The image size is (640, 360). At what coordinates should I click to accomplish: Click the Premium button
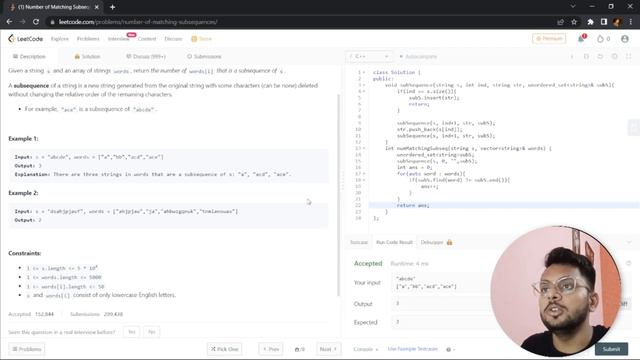coord(549,38)
